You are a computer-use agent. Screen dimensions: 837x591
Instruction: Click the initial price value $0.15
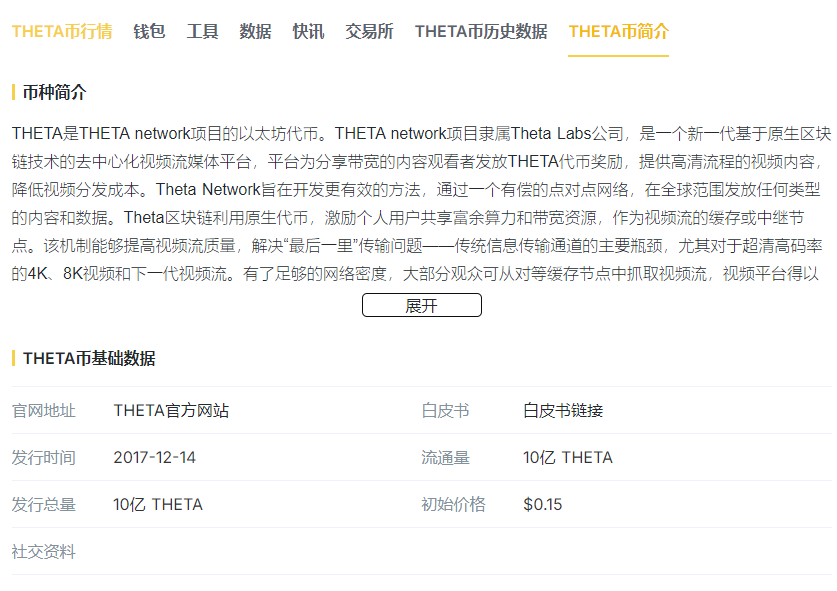pyautogui.click(x=543, y=504)
